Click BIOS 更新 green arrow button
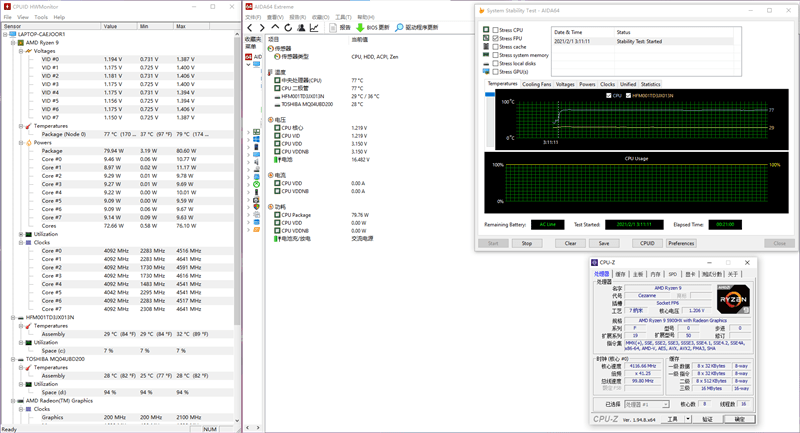 [372, 28]
